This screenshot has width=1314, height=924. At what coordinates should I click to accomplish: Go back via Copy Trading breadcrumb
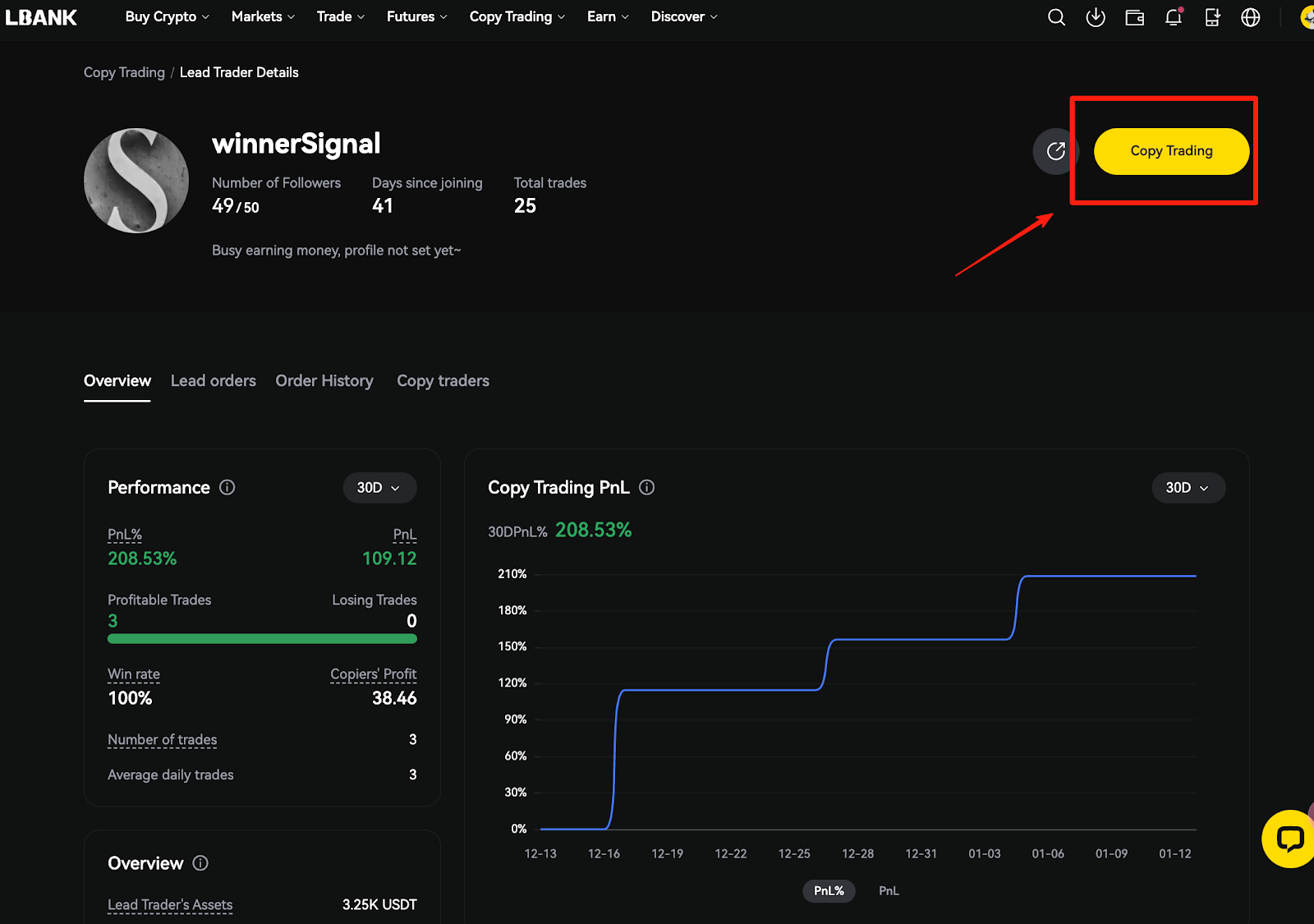point(124,72)
